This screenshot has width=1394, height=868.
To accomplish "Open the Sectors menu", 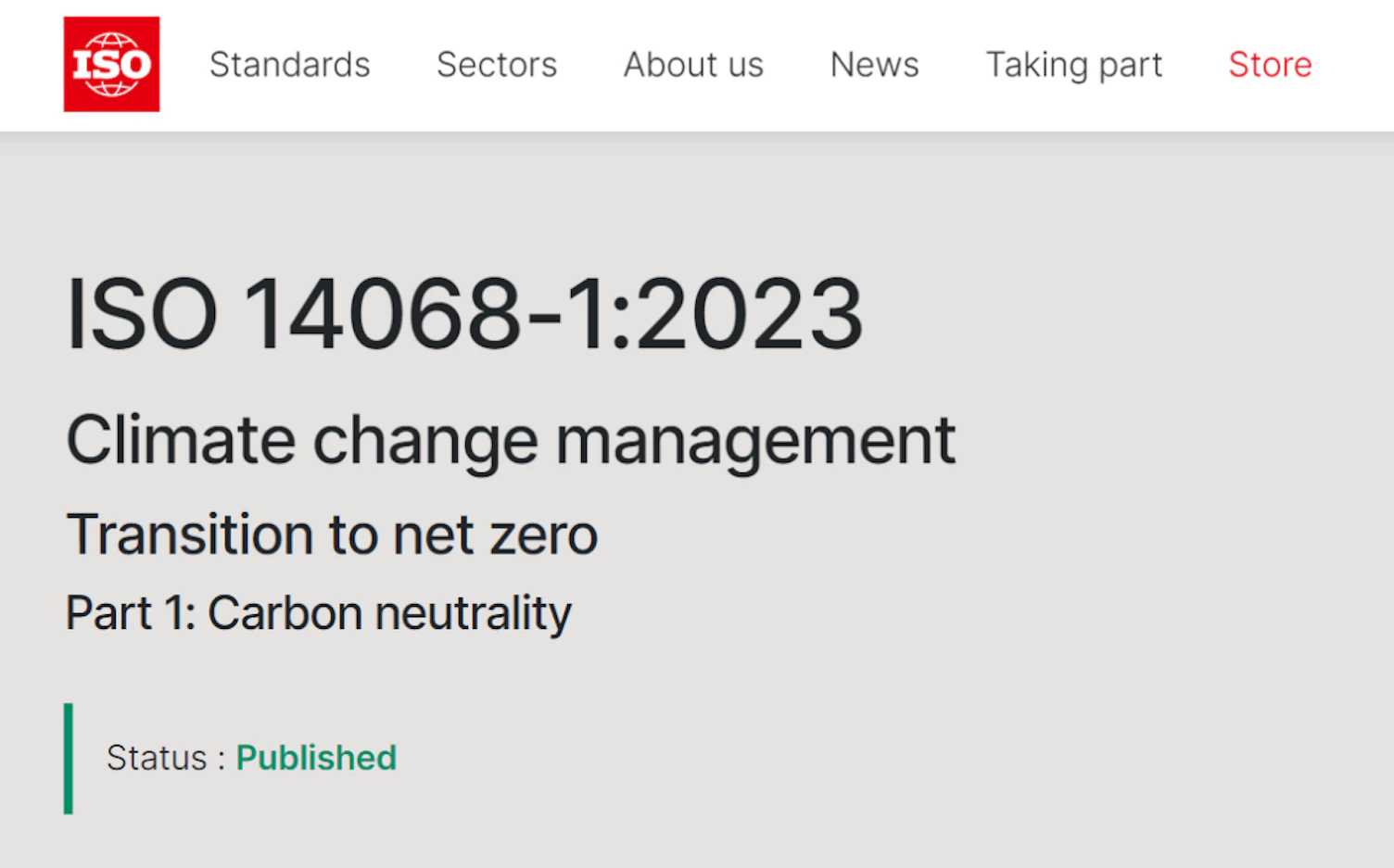I will tap(497, 65).
